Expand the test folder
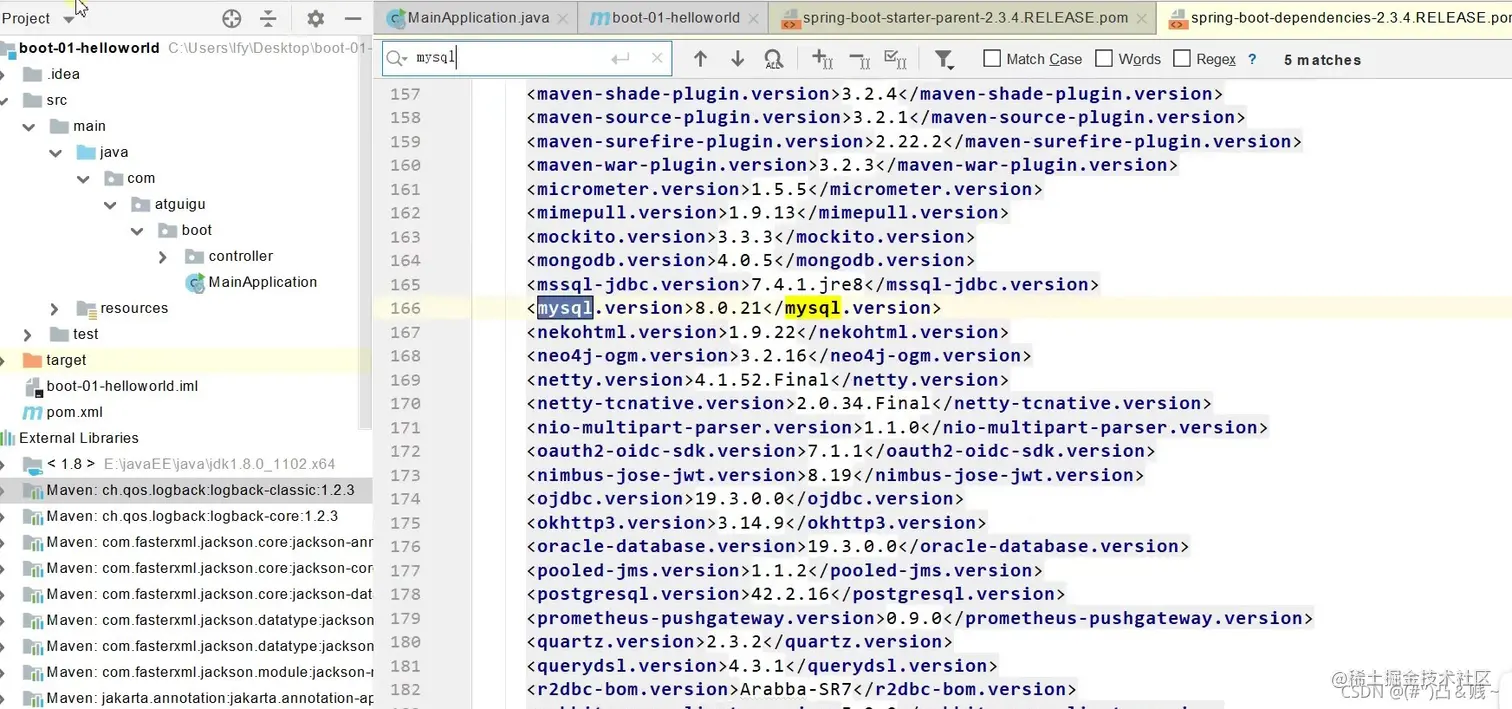Image resolution: width=1512 pixels, height=709 pixels. (28, 334)
